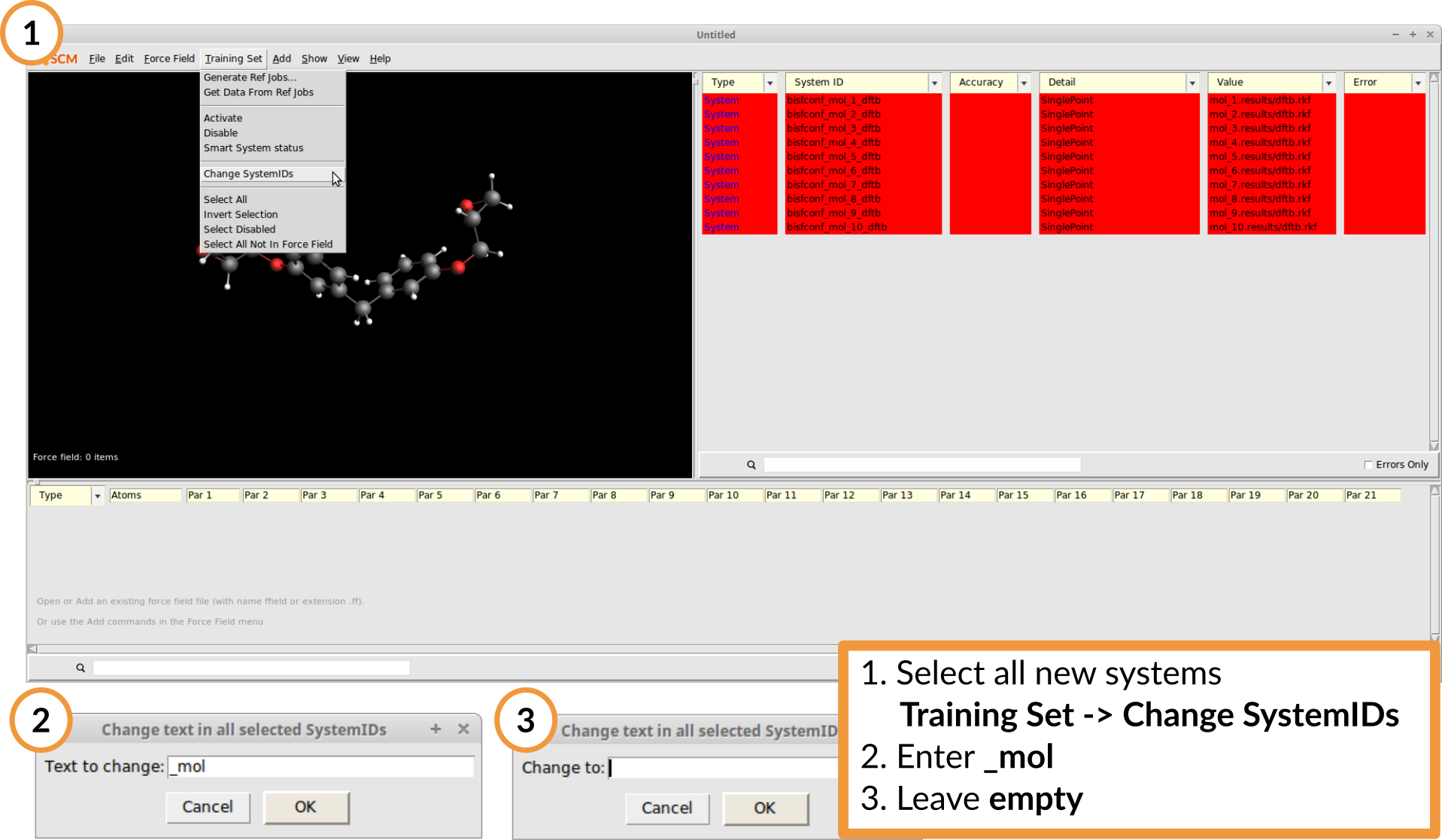The width and height of the screenshot is (1442, 840).
Task: Click the Par 1 column header
Action: pyautogui.click(x=213, y=496)
